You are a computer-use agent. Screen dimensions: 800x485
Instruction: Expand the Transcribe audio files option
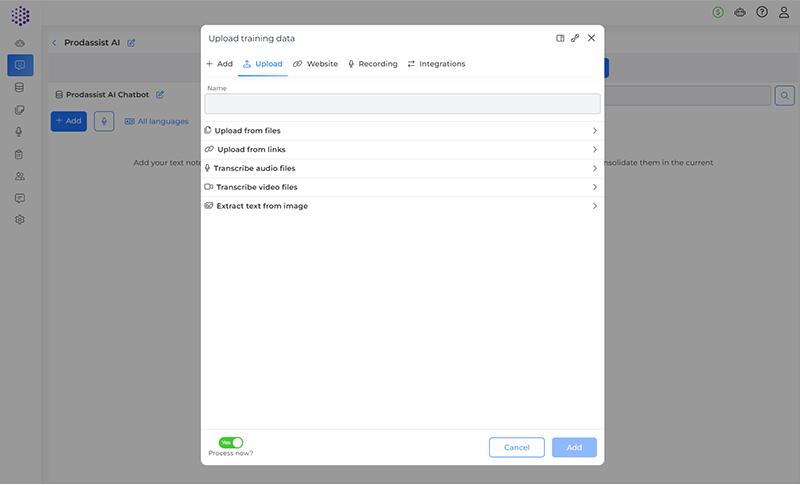(402, 168)
